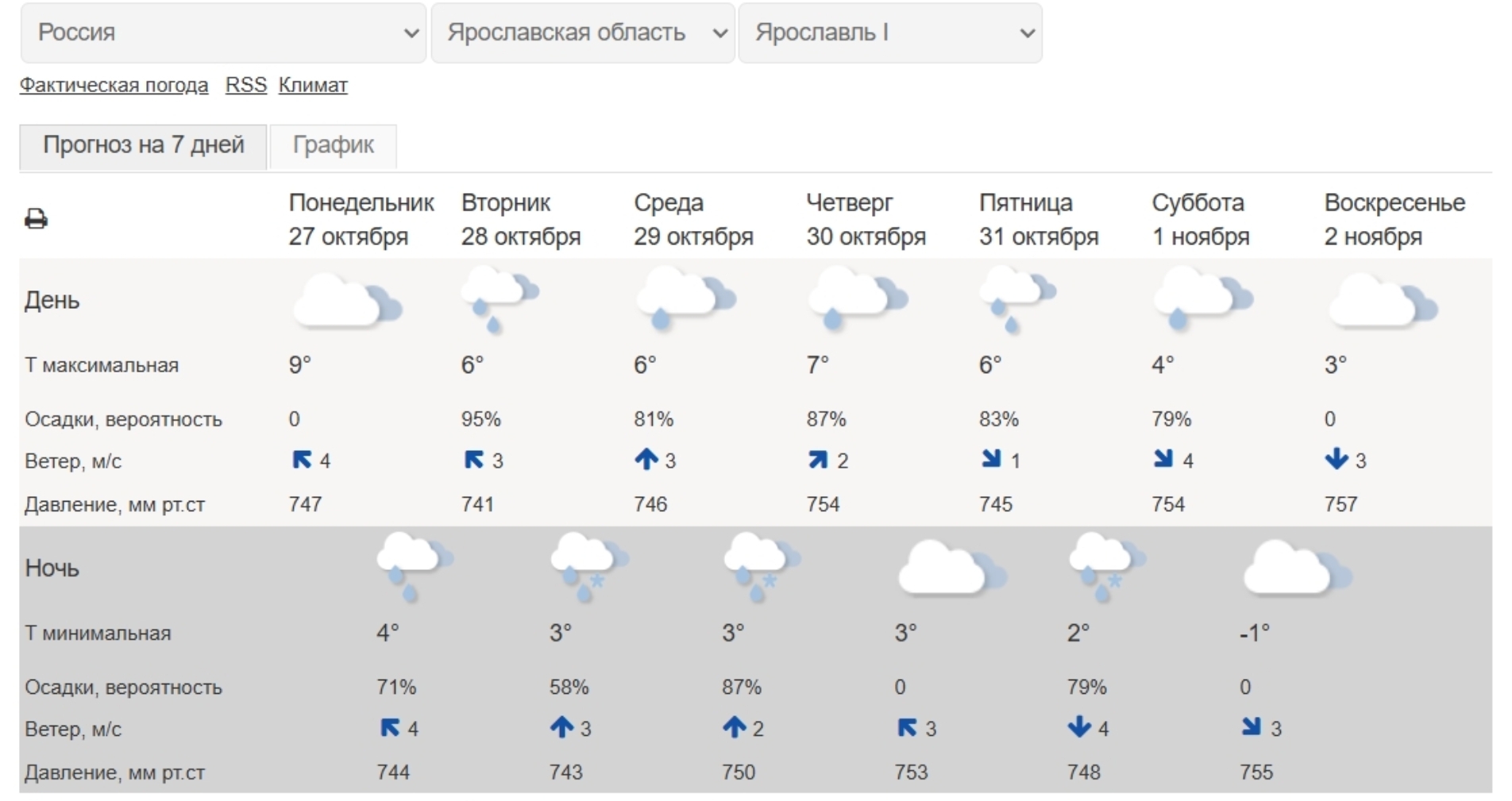Click Tuesday 28 October daytime rain icon
Viewport: 1512px width, 801px height.
[x=498, y=299]
